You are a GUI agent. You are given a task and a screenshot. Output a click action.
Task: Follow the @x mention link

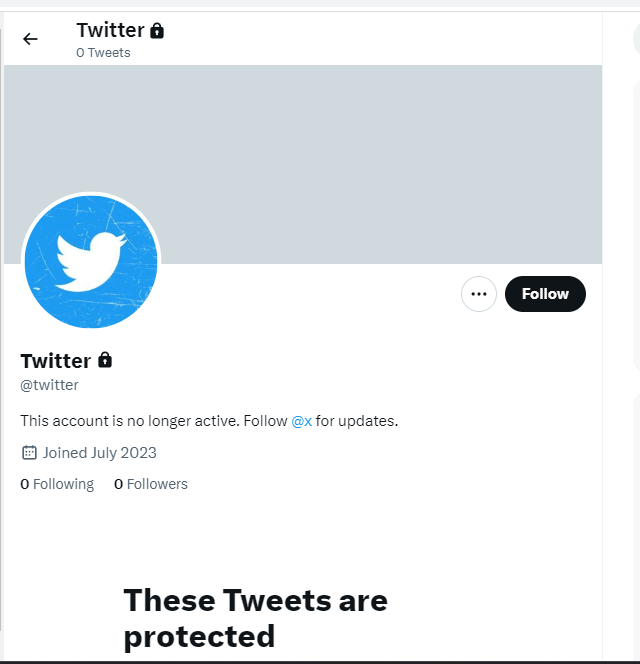(x=302, y=421)
